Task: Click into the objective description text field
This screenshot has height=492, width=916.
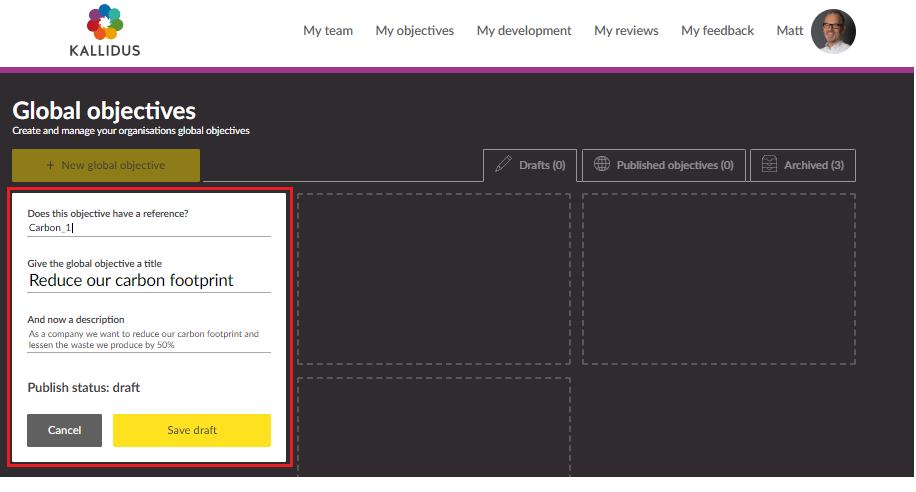Action: (149, 339)
